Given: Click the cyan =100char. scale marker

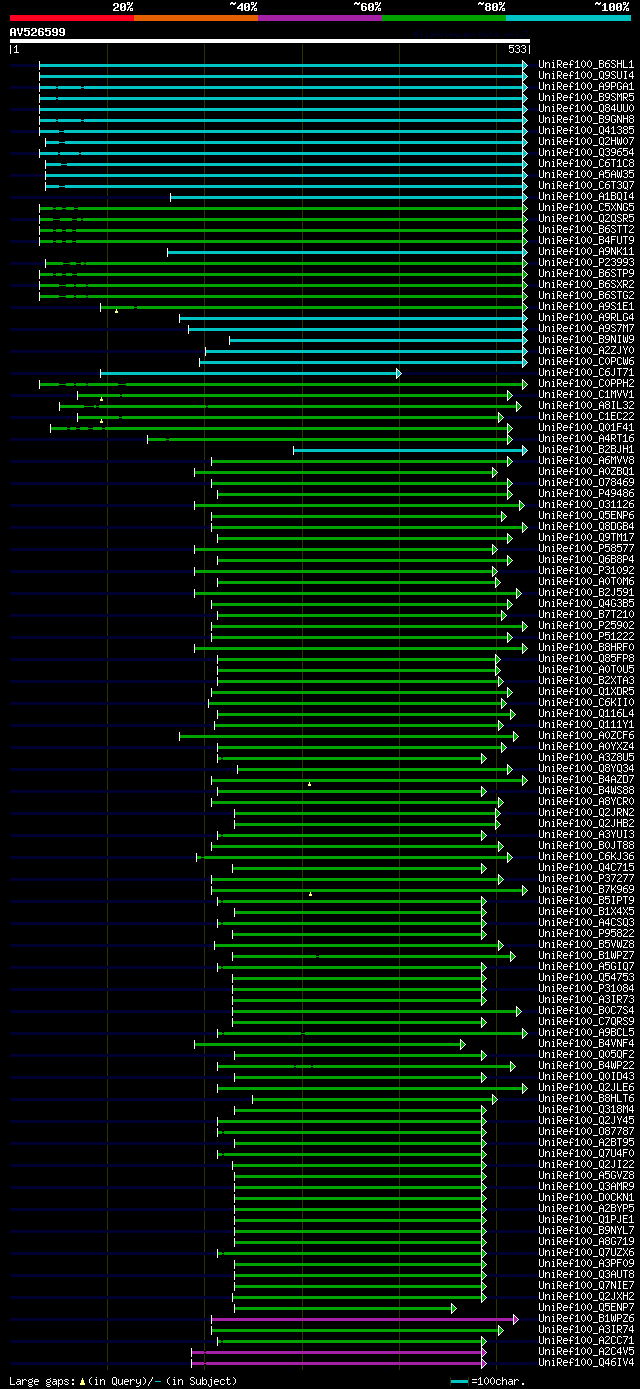Looking at the screenshot, I should click(x=460, y=1381).
